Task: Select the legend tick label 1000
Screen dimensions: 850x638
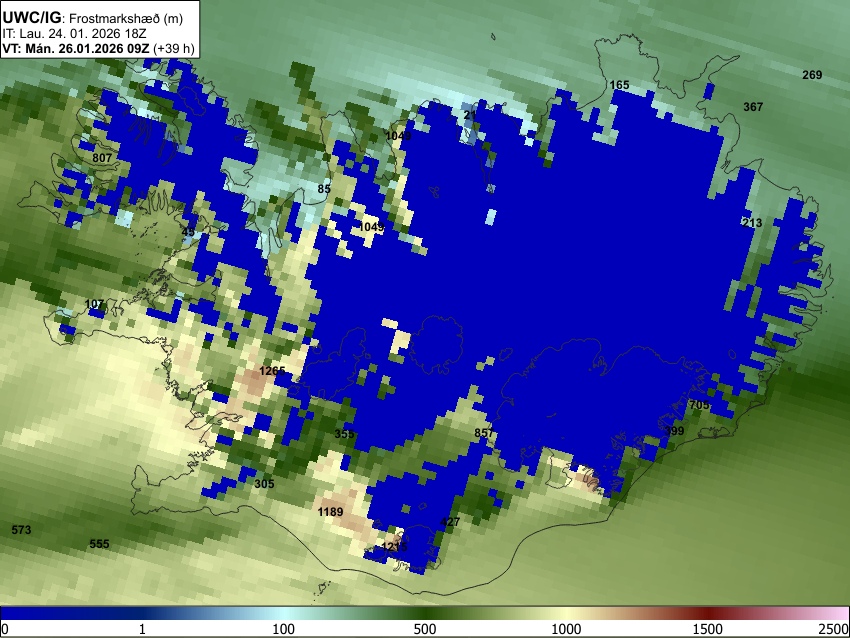Action: point(566,629)
